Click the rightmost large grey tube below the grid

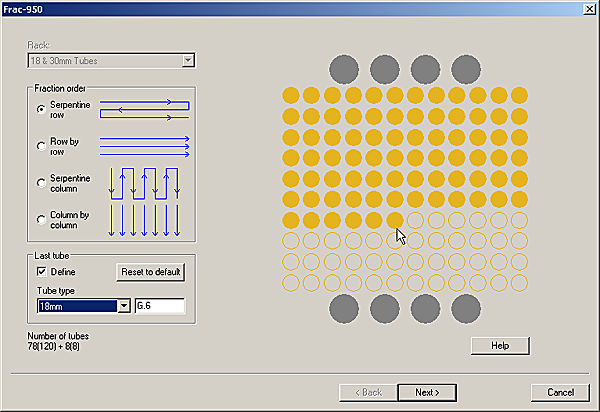(466, 309)
